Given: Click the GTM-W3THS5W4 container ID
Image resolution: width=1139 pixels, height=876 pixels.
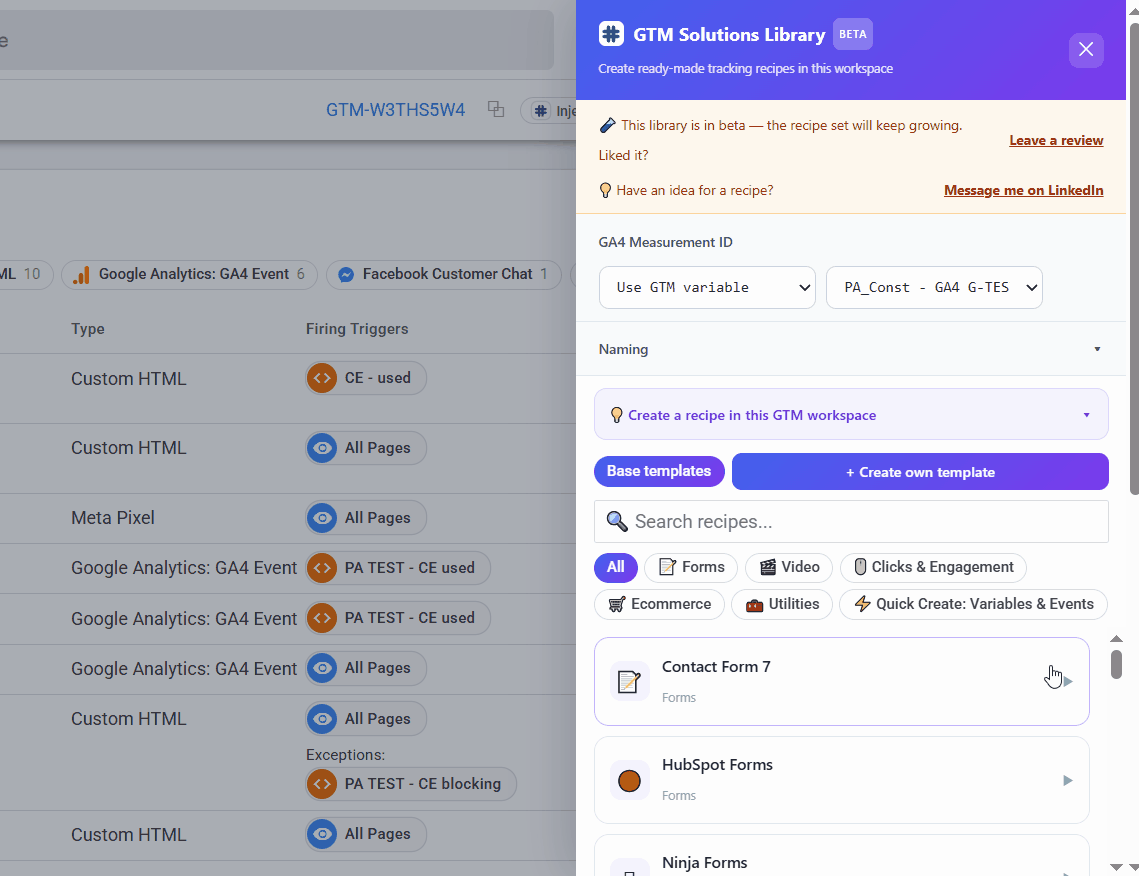Looking at the screenshot, I should (x=395, y=110).
